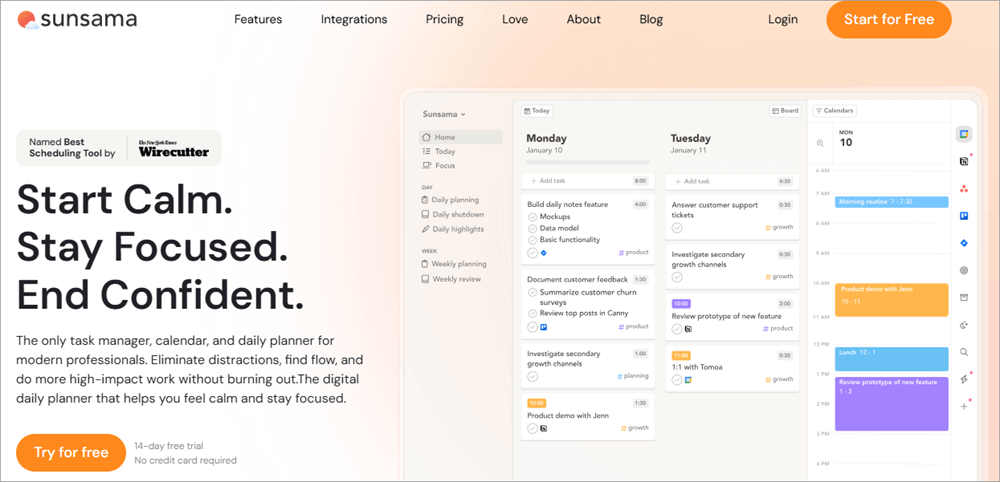
Task: Click the plus icon to add integration
Action: (x=964, y=406)
